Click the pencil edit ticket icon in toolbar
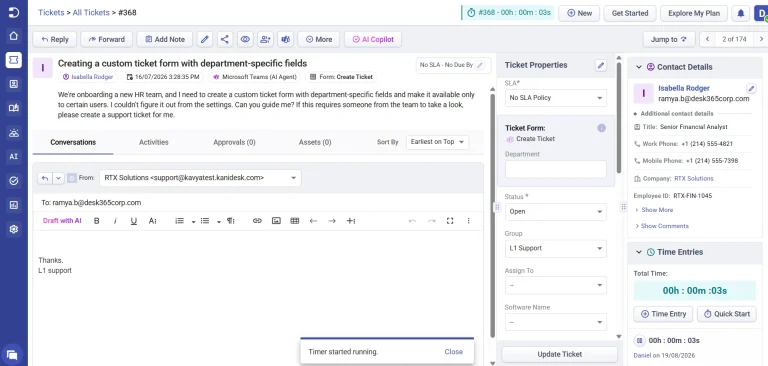This screenshot has height=366, width=768. pos(205,40)
